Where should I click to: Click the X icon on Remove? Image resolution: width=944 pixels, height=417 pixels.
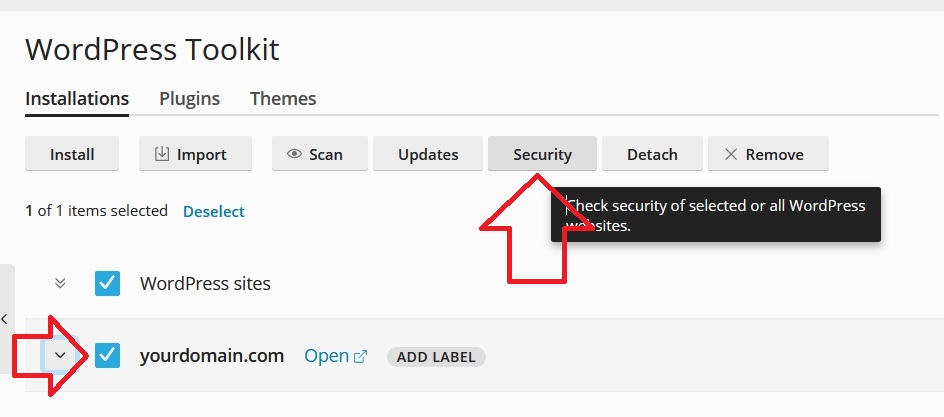pos(731,154)
